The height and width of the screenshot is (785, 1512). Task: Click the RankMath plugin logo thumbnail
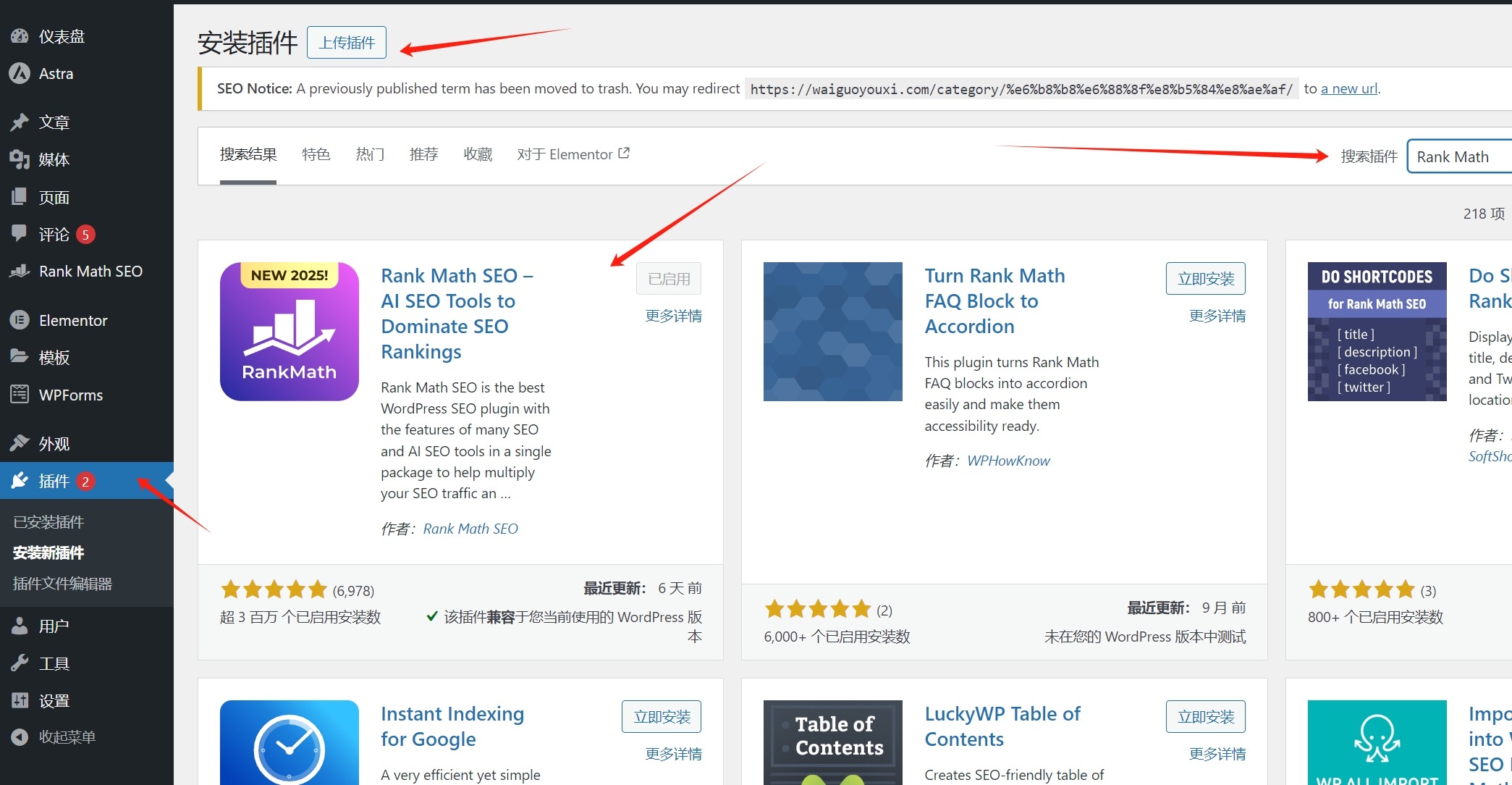click(x=290, y=332)
